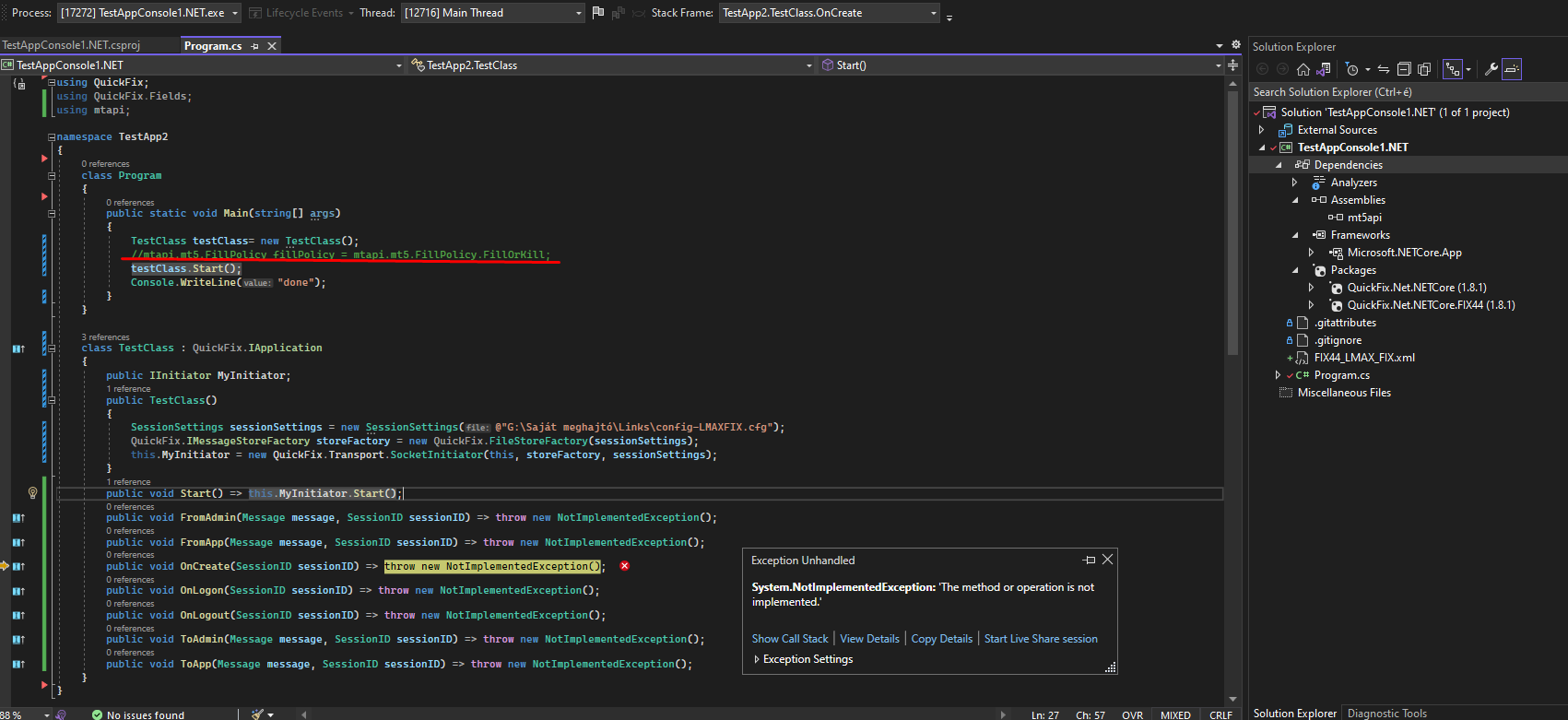
Task: Collapse All in Solution Explorer
Action: [1404, 69]
